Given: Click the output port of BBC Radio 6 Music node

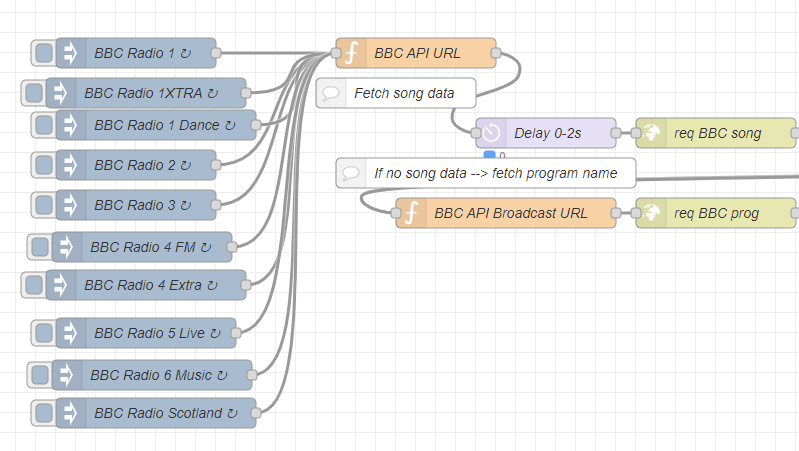Looking at the screenshot, I should click(252, 375).
